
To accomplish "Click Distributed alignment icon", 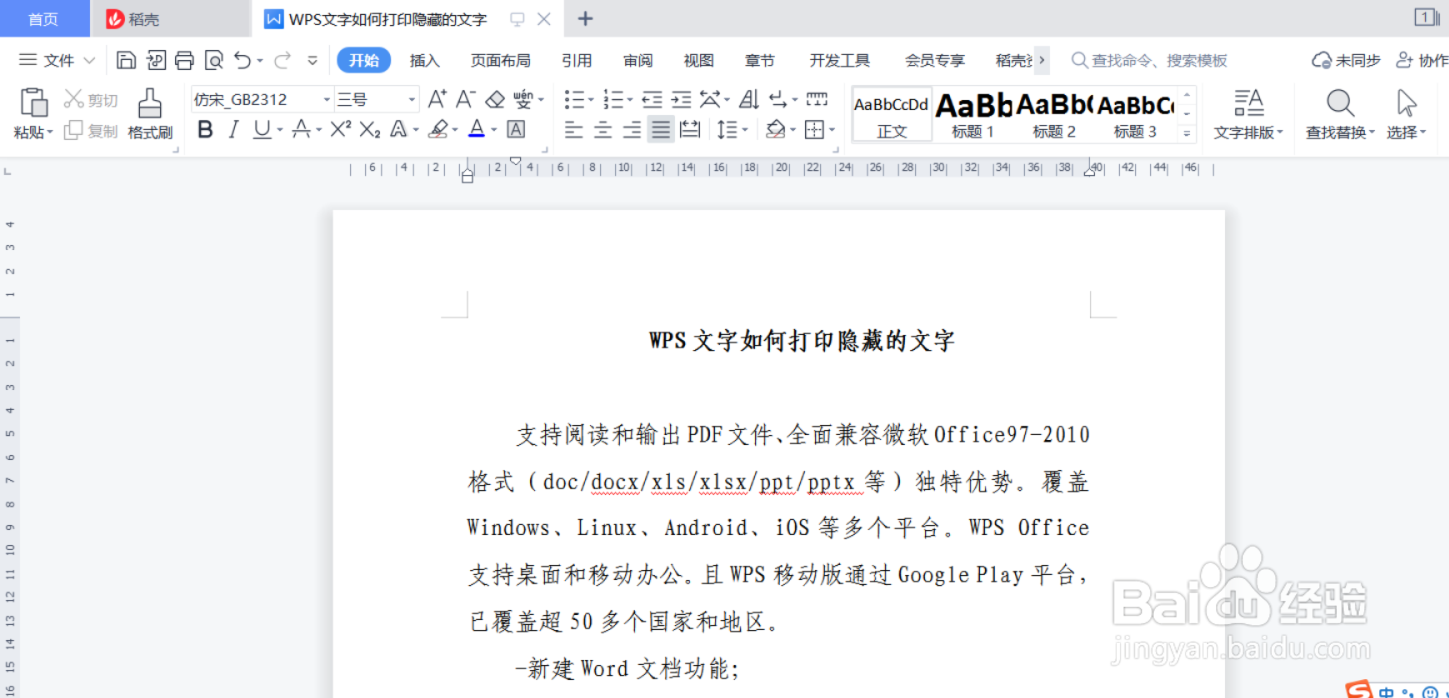I will (x=690, y=129).
